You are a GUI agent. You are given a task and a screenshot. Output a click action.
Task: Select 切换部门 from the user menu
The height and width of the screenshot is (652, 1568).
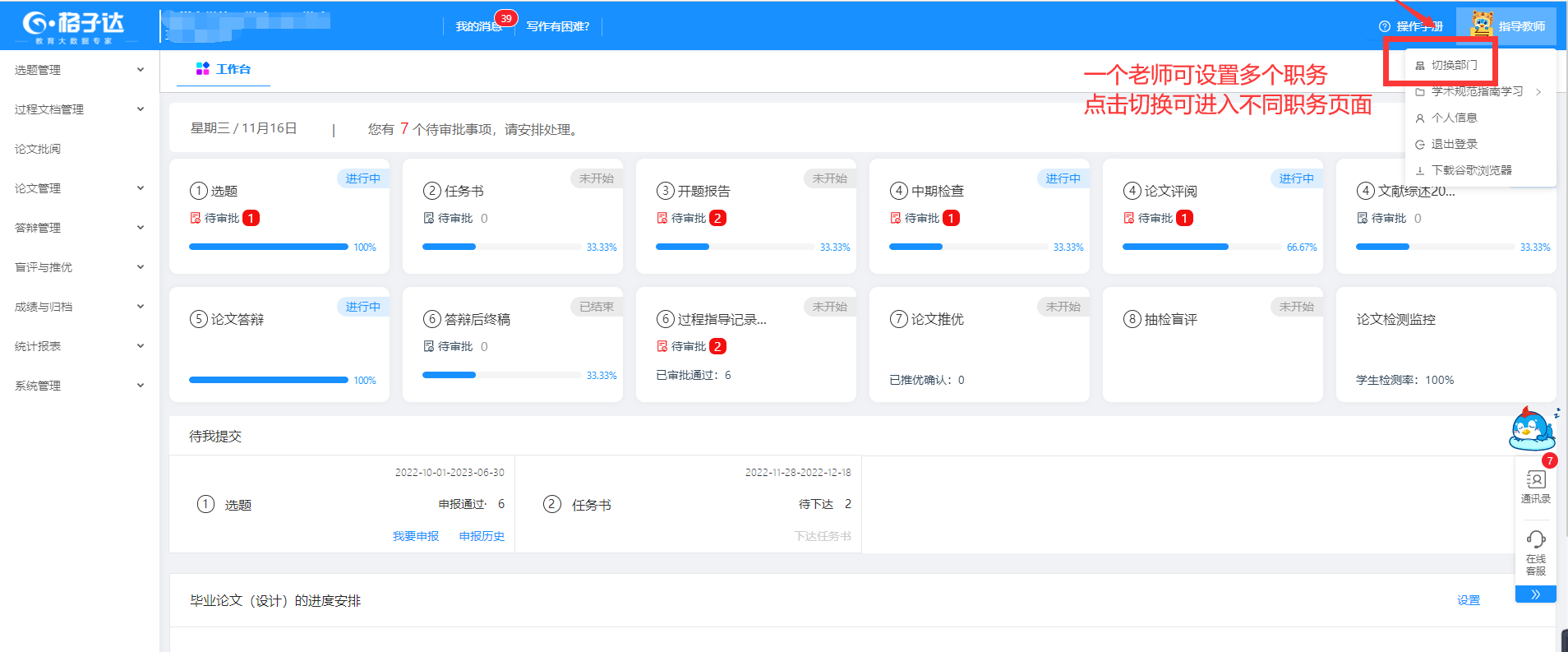(x=1453, y=65)
